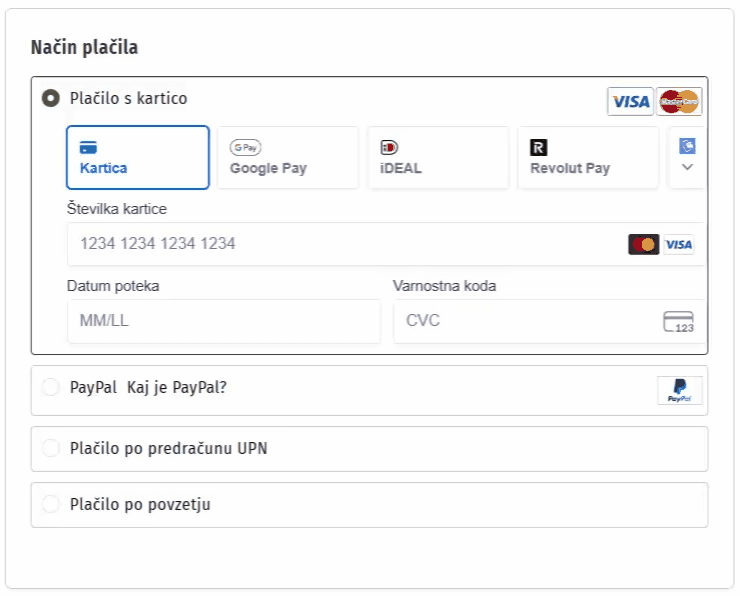This screenshot has height=596, width=740.
Task: Click the CVC card icon in security field
Action: [678, 322]
